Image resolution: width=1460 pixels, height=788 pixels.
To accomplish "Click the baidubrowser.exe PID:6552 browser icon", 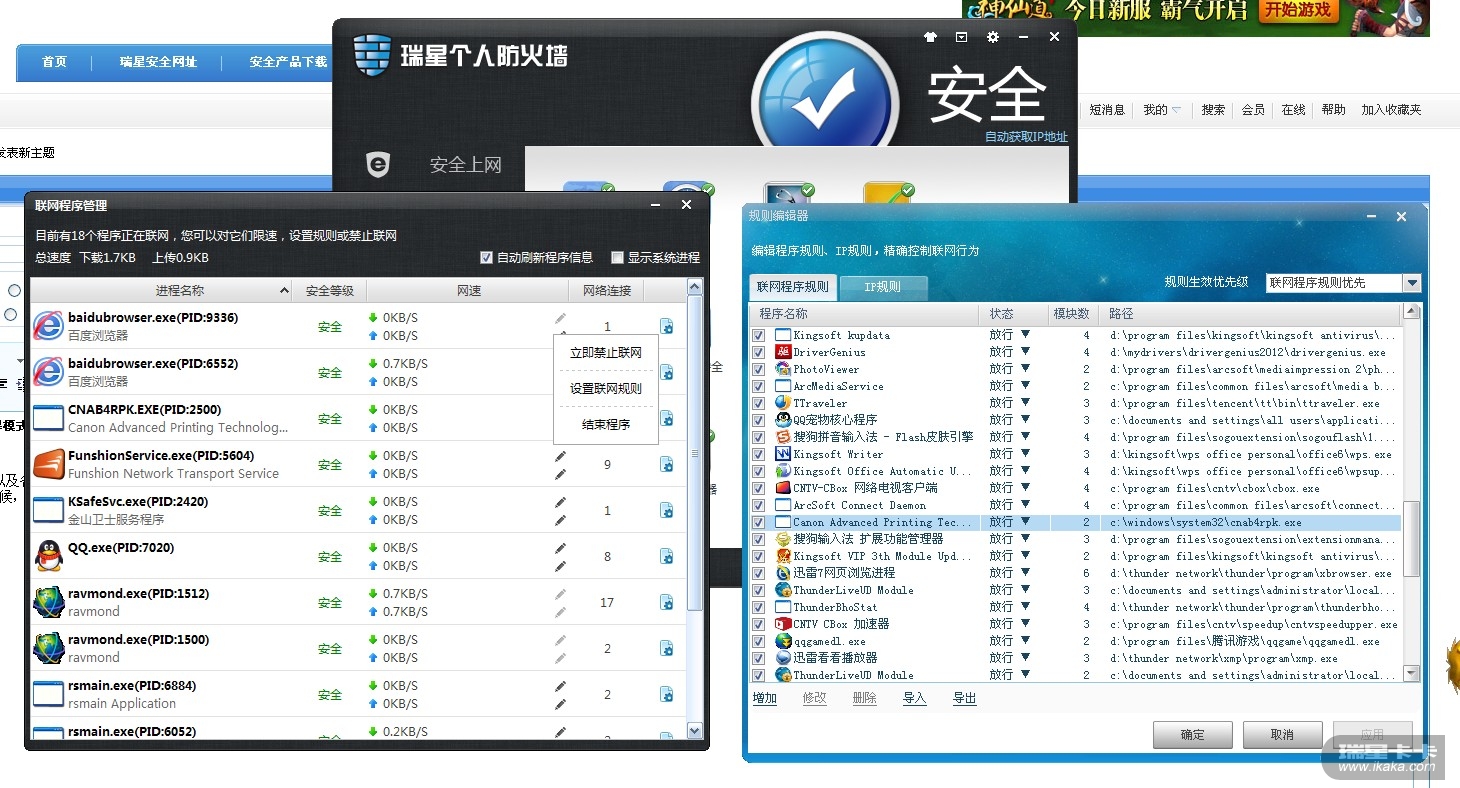I will [x=48, y=372].
